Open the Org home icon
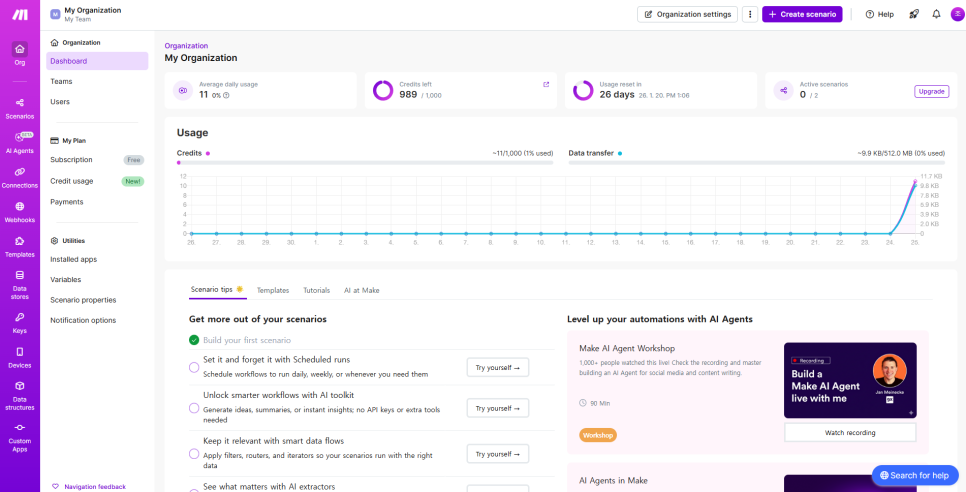966x492 pixels. (20, 49)
